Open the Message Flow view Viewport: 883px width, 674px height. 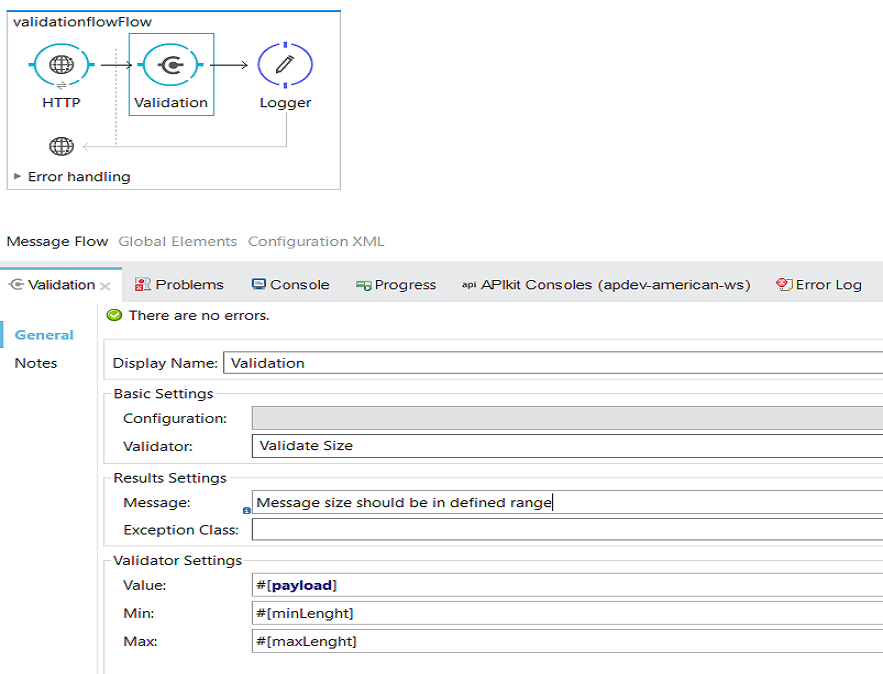coord(57,241)
